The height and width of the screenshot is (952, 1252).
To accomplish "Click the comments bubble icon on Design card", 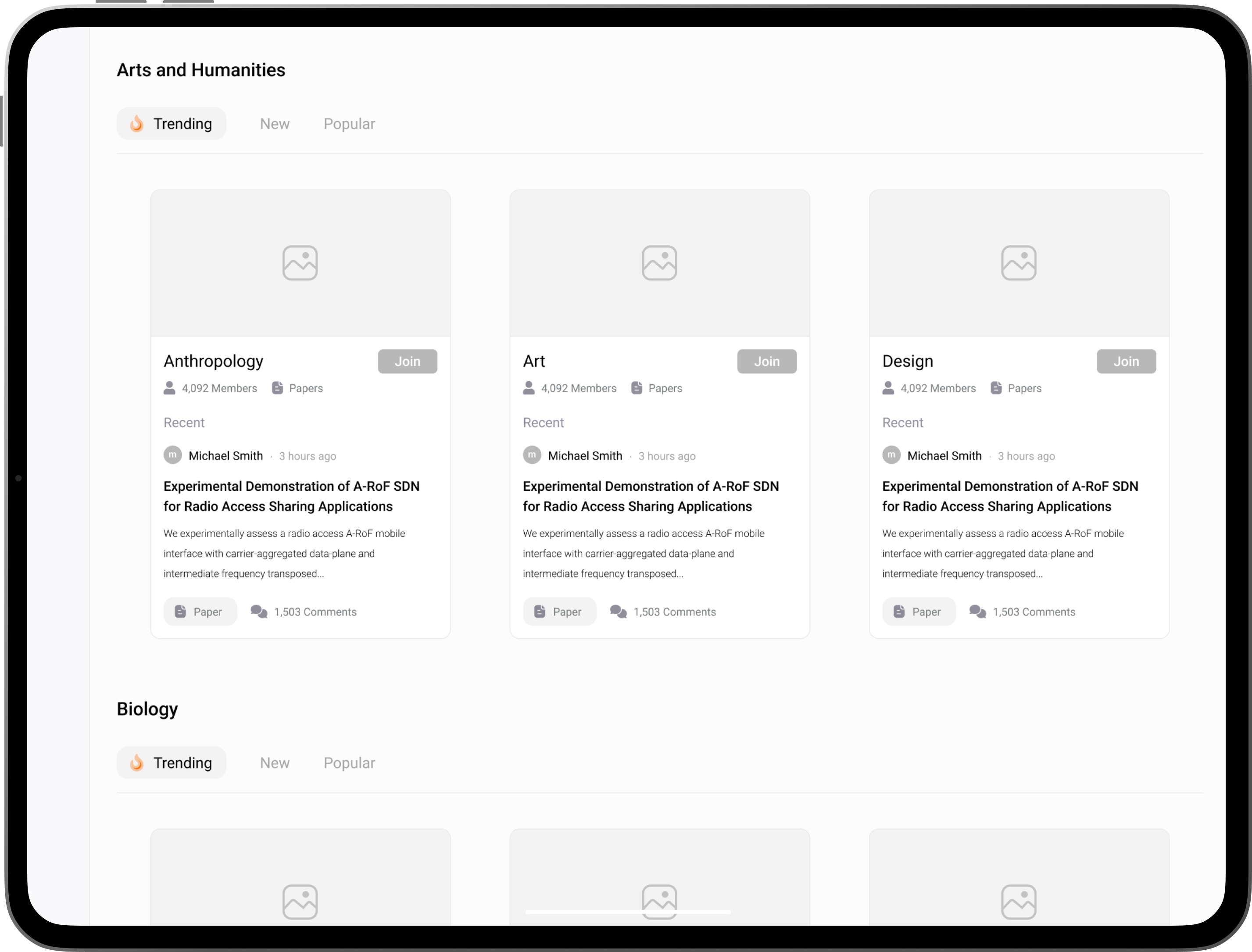I will coord(977,612).
